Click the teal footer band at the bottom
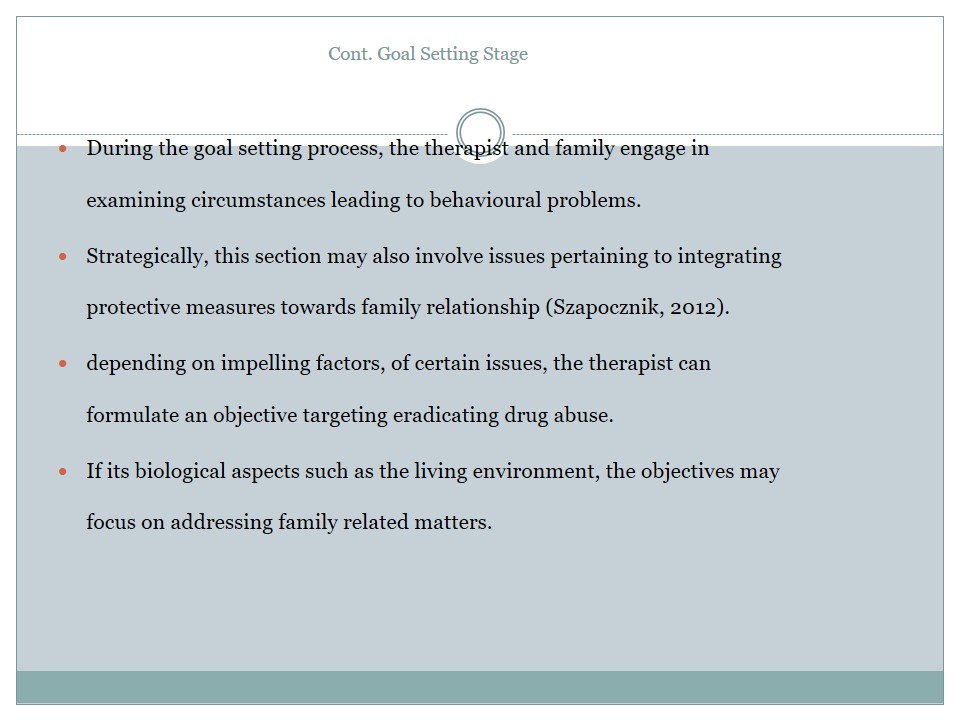960x720 pixels. [480, 687]
